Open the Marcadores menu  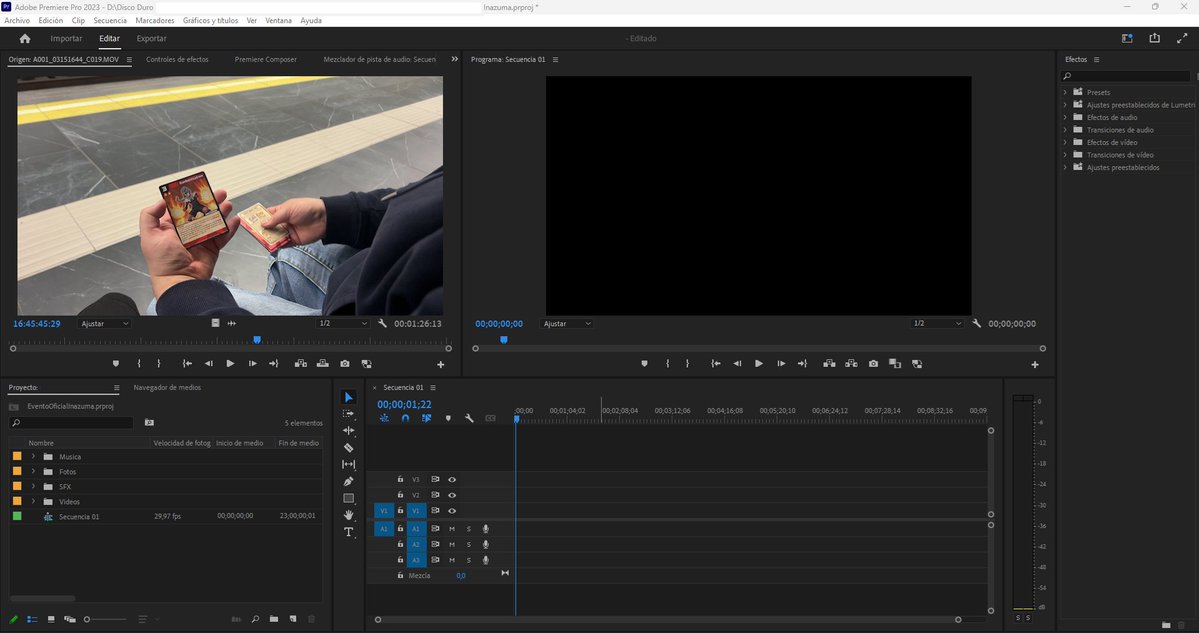(x=155, y=21)
